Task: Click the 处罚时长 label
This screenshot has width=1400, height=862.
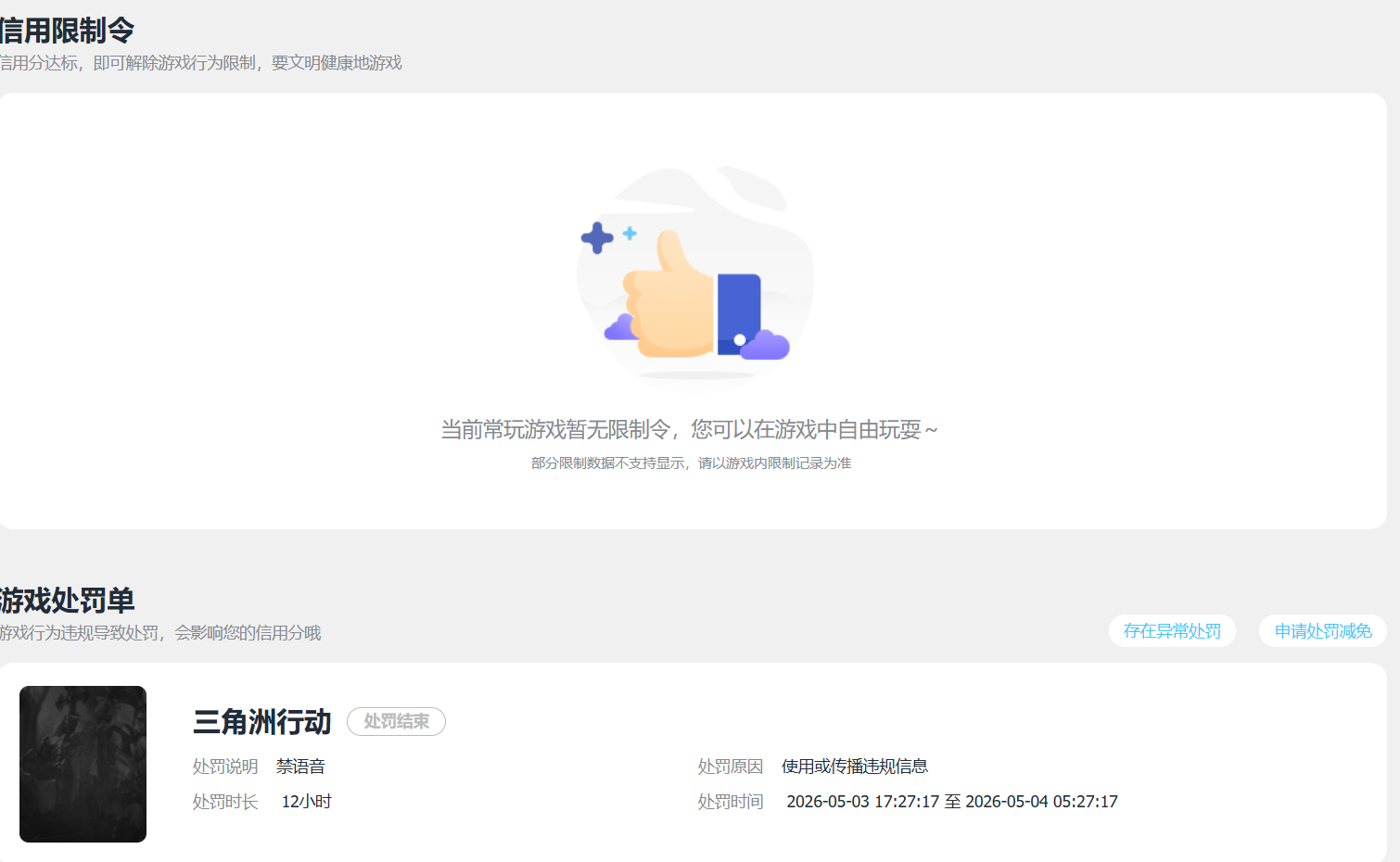Action: tap(225, 802)
